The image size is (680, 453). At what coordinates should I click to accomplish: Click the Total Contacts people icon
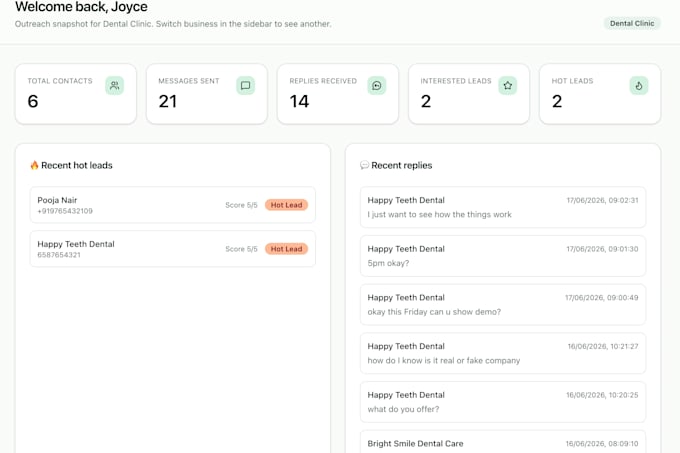[x=114, y=85]
